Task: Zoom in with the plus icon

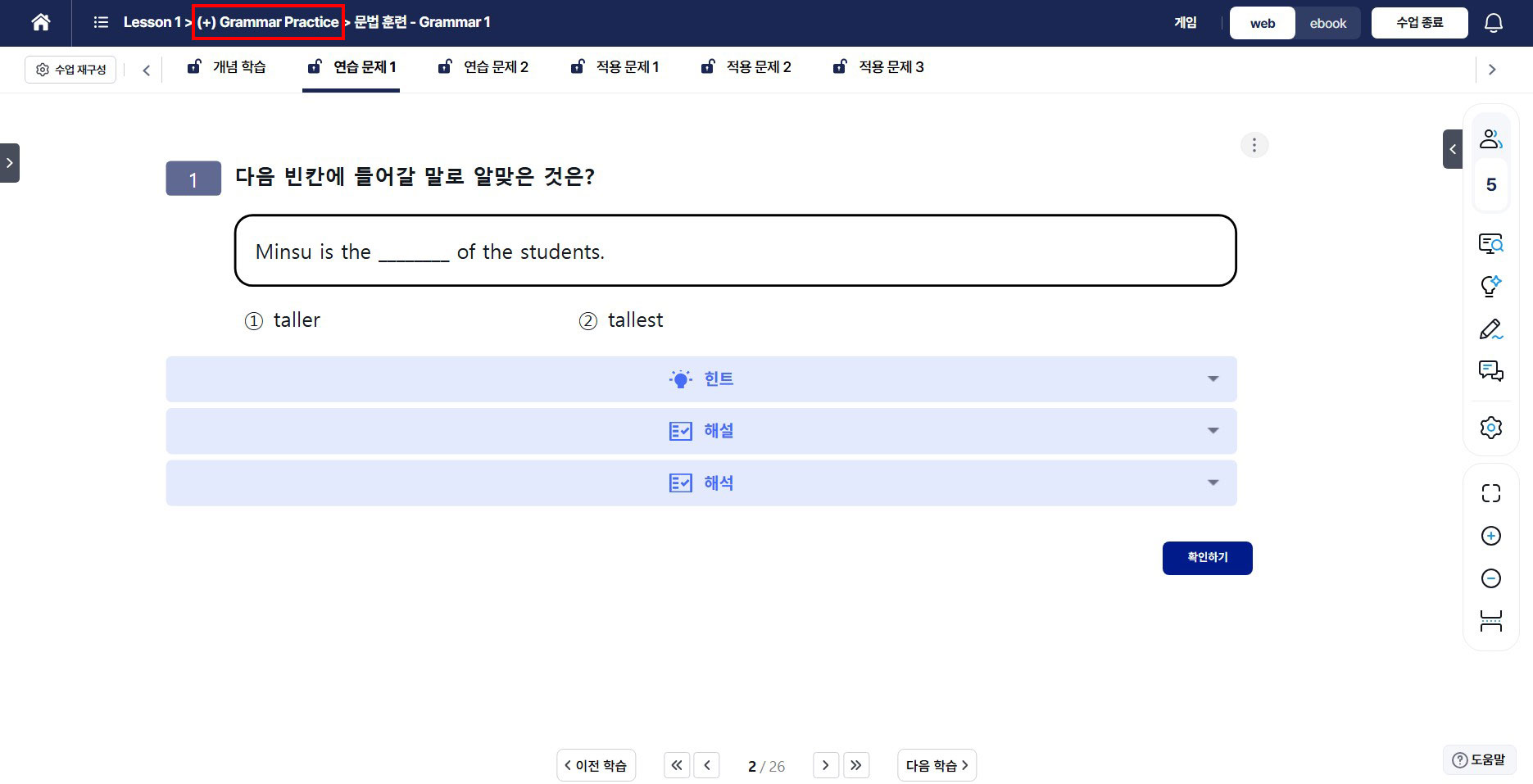Action: click(1490, 536)
